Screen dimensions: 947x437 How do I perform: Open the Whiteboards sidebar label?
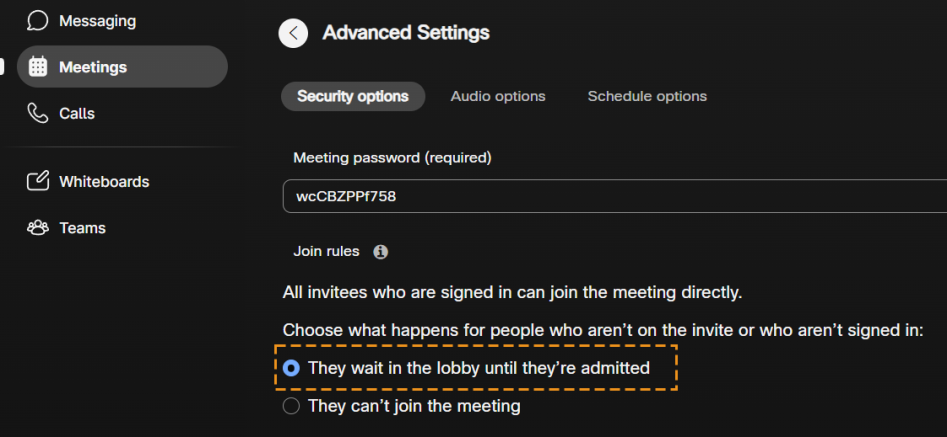tap(104, 181)
